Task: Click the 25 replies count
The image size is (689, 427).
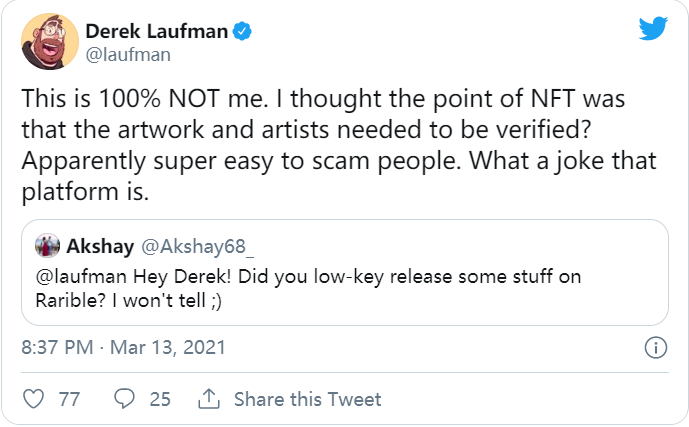Action: (160, 399)
